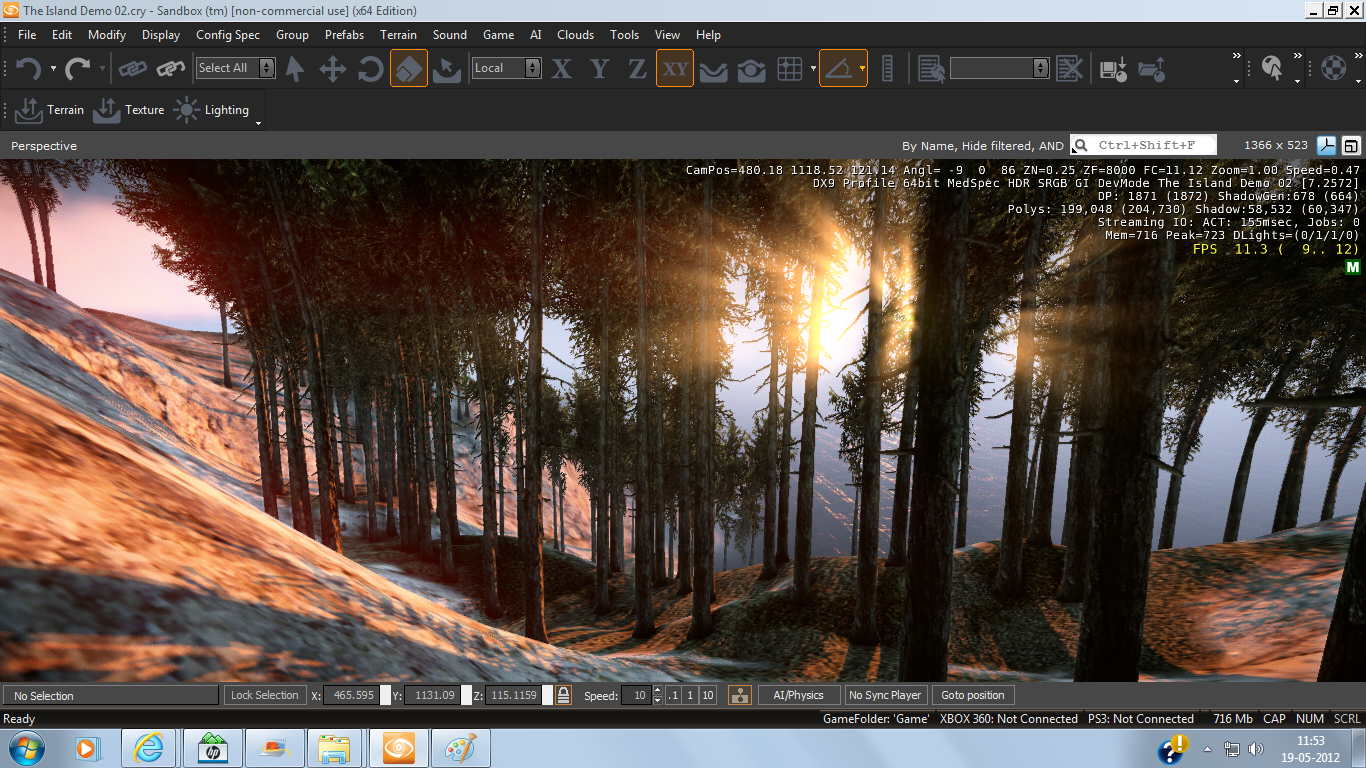Expand options arrow of the Terrain/Lighting toolbar
Screen dimensions: 1366x768
(258, 122)
